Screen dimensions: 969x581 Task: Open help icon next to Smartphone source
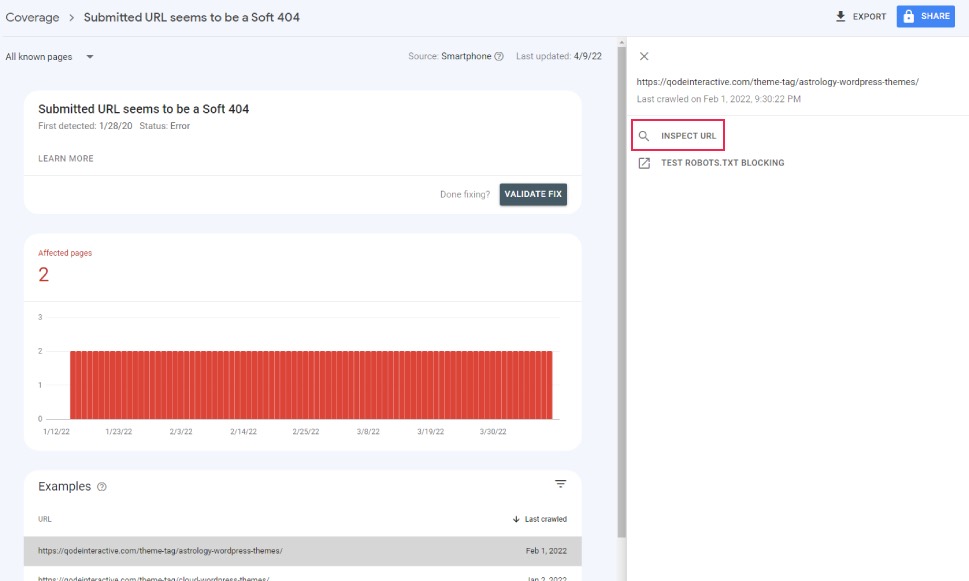[499, 57]
